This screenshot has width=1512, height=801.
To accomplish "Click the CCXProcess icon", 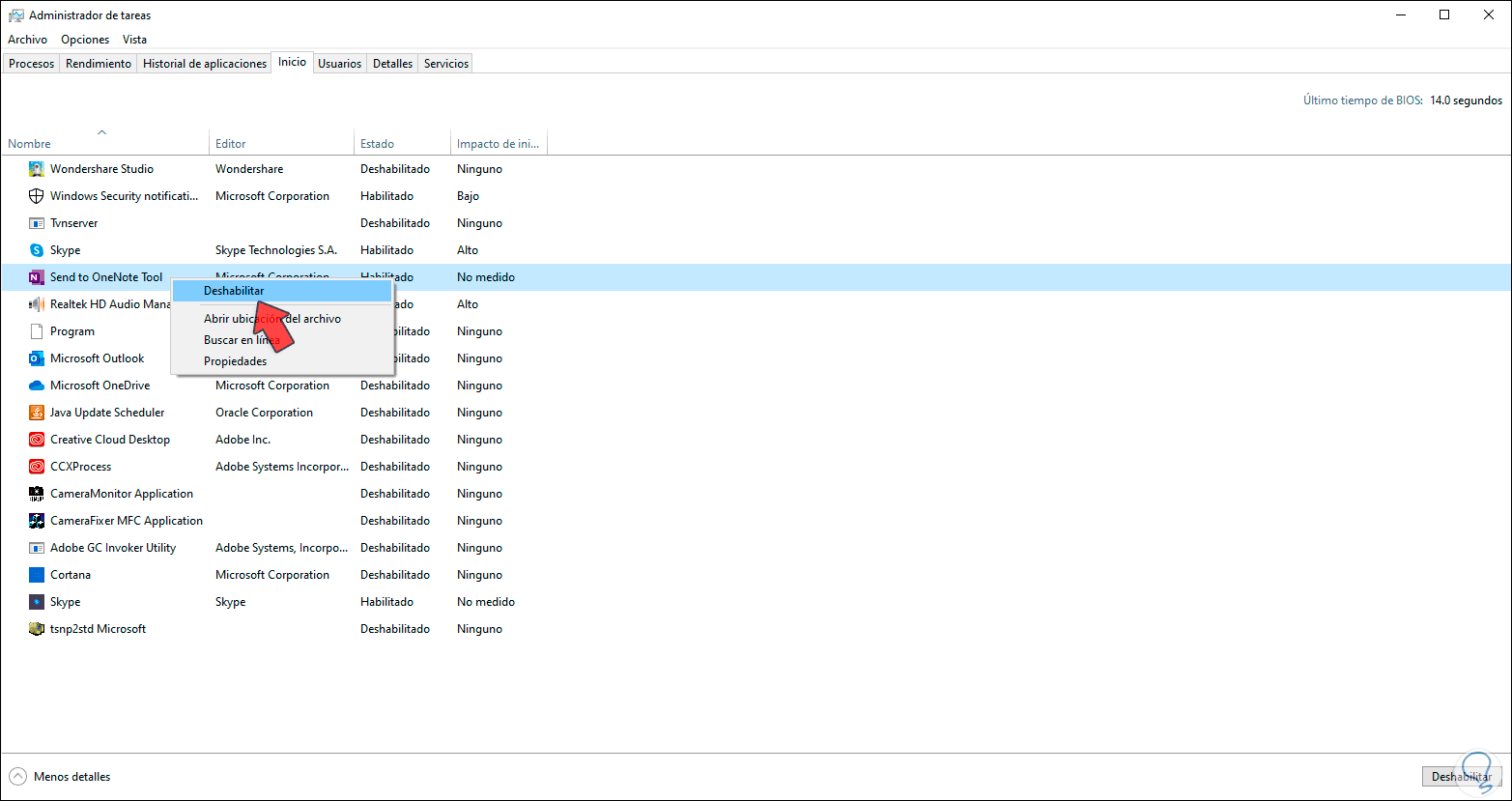I will pos(37,467).
